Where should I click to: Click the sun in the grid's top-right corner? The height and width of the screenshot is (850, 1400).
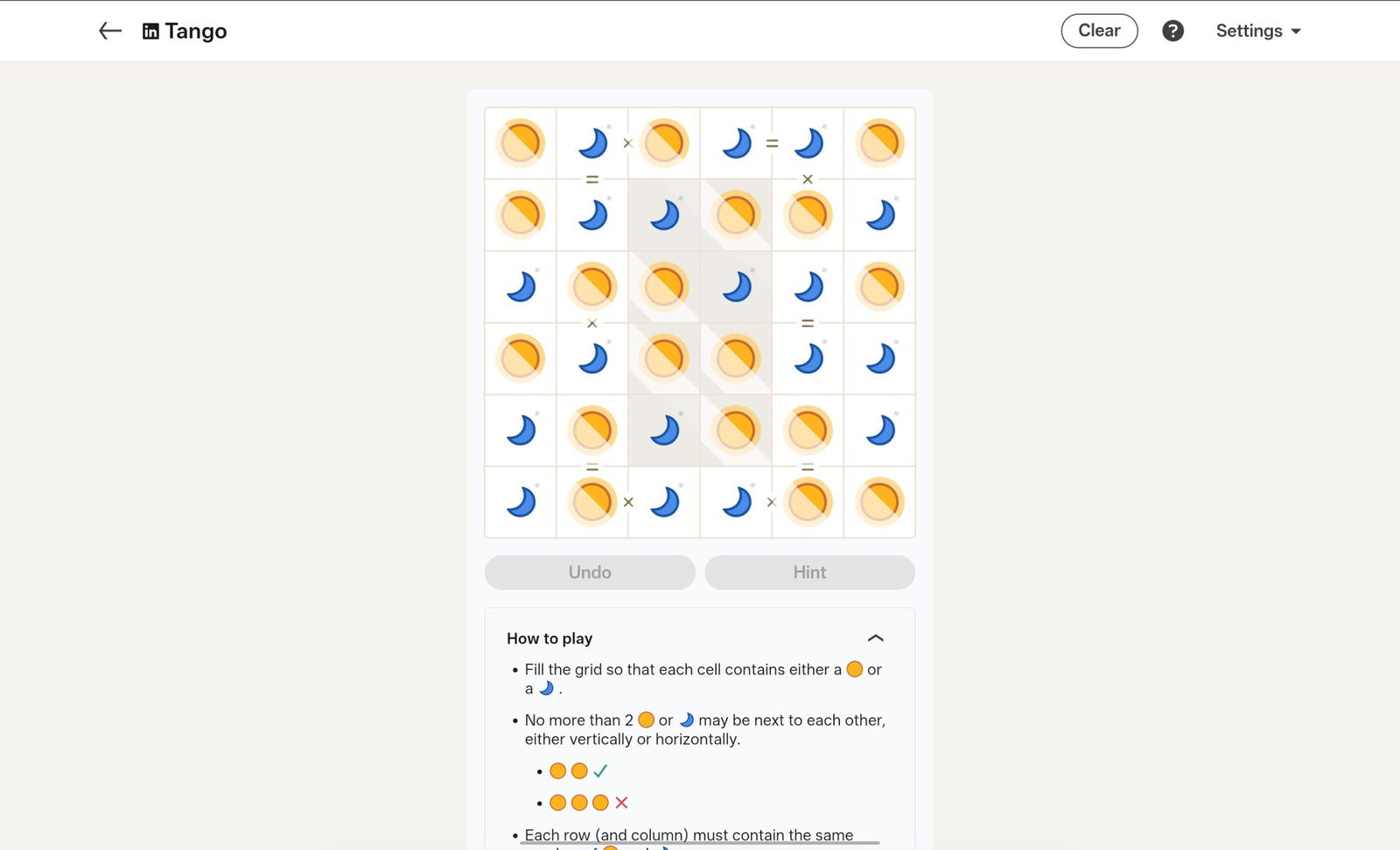(879, 143)
